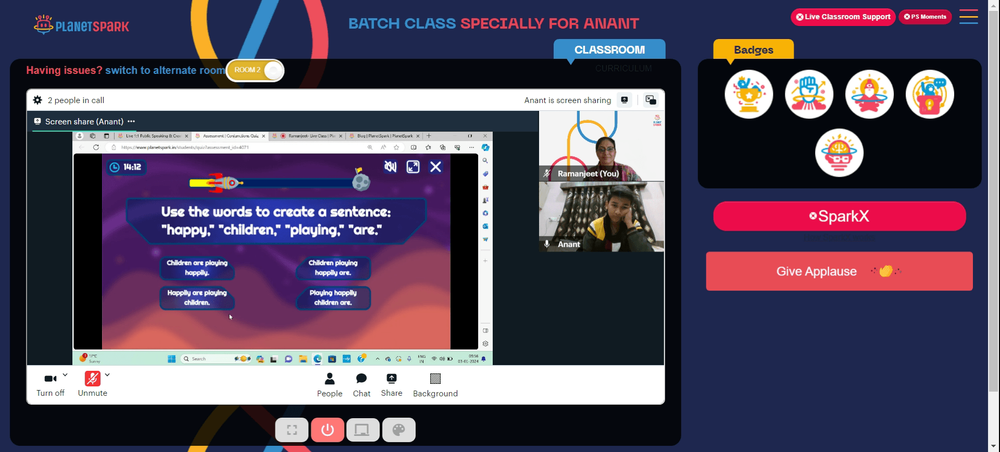Screen dimensions: 1000x452
Task: Click the Give Applause button
Action: (839, 271)
